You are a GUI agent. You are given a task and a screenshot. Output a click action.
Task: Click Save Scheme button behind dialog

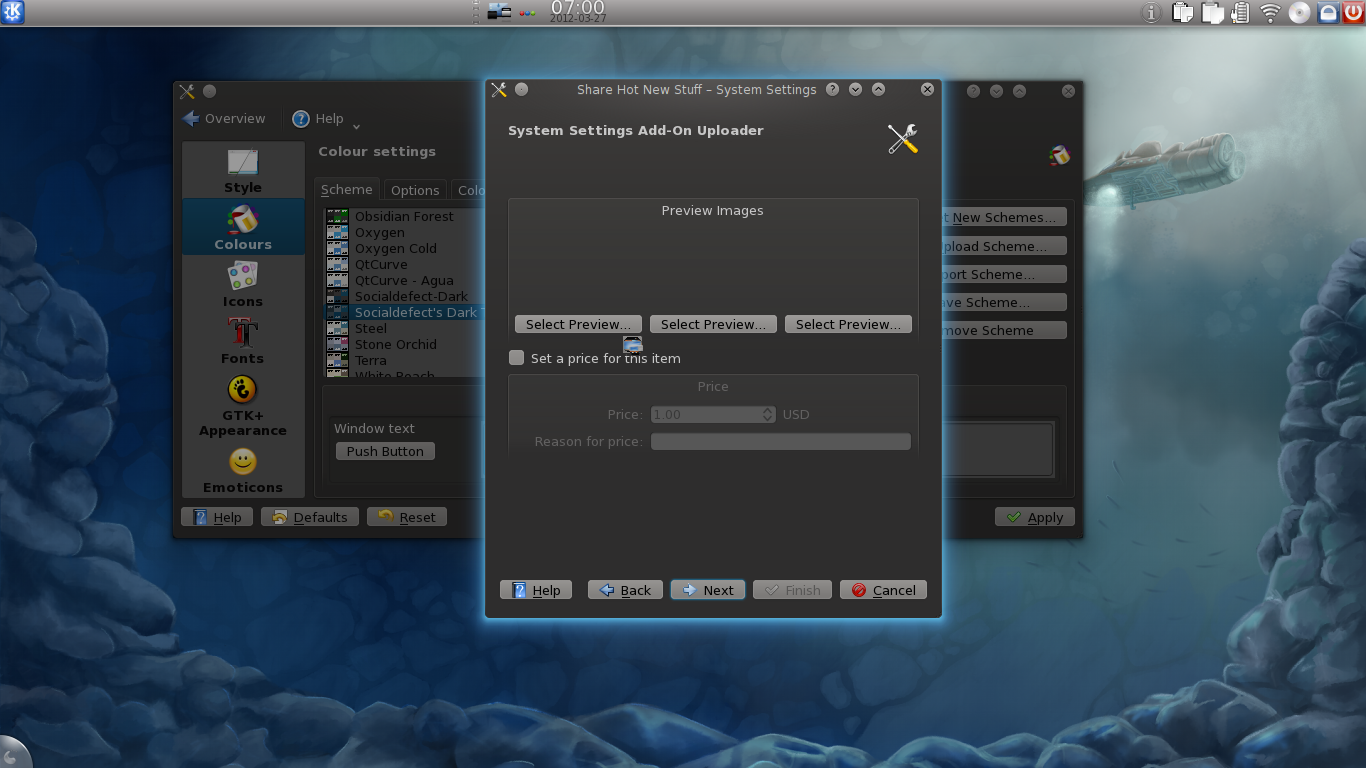(1004, 302)
